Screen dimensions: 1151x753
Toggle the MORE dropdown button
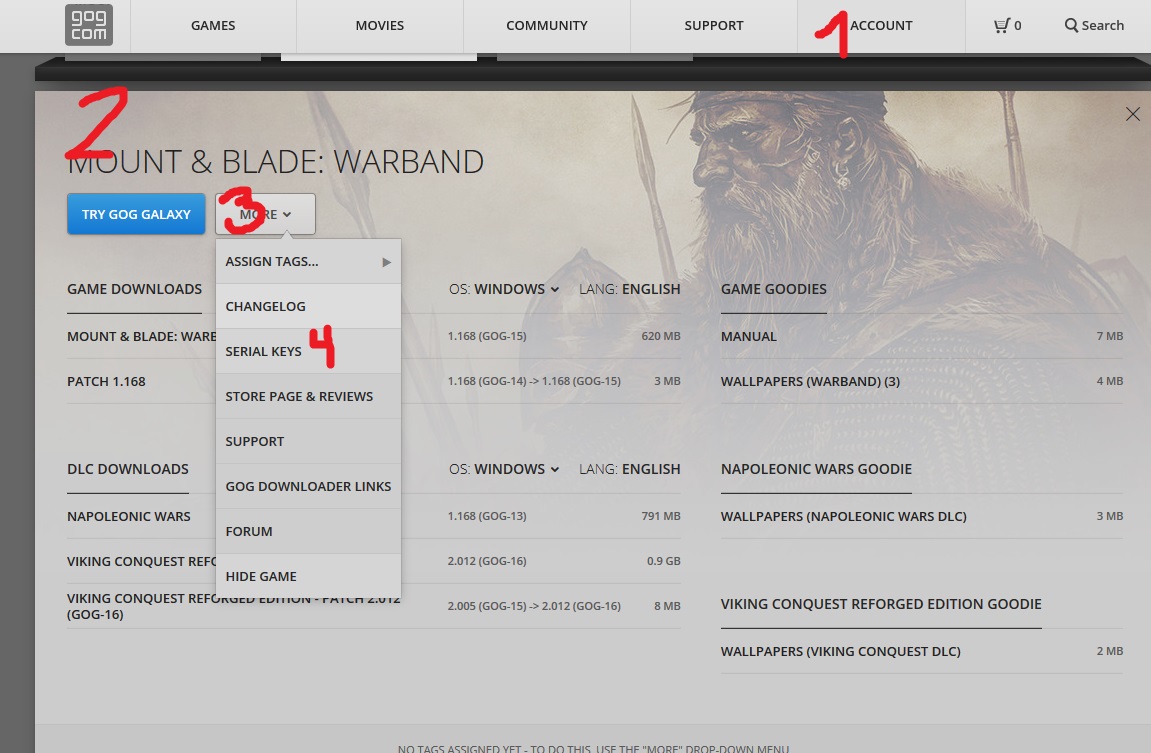point(265,214)
